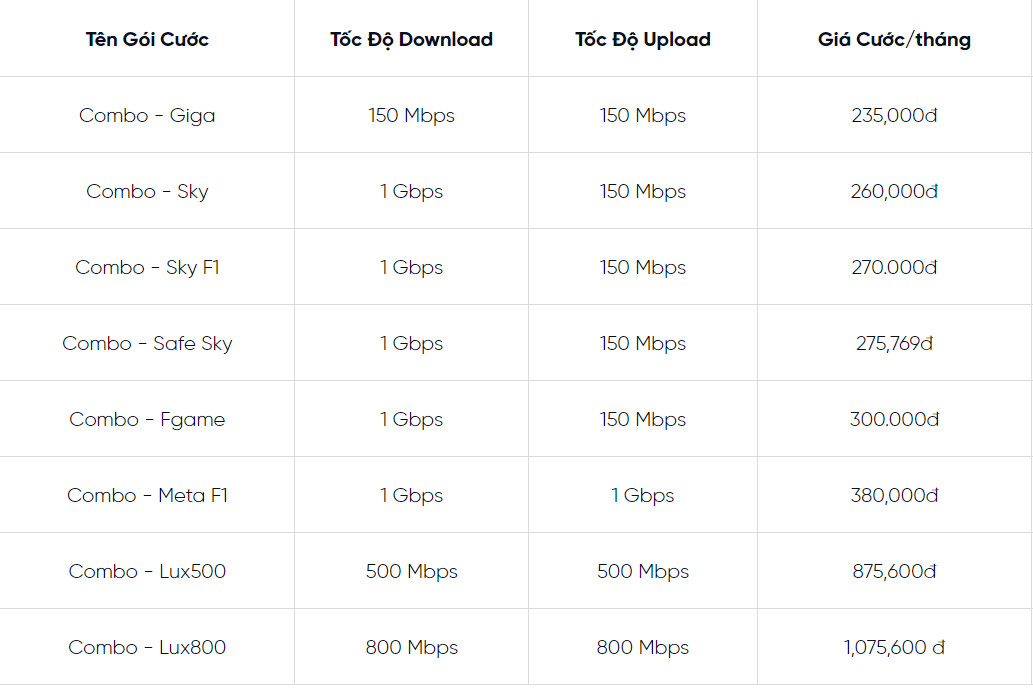Choose the Combo - Safe Sky package
This screenshot has width=1033, height=688.
(x=147, y=344)
